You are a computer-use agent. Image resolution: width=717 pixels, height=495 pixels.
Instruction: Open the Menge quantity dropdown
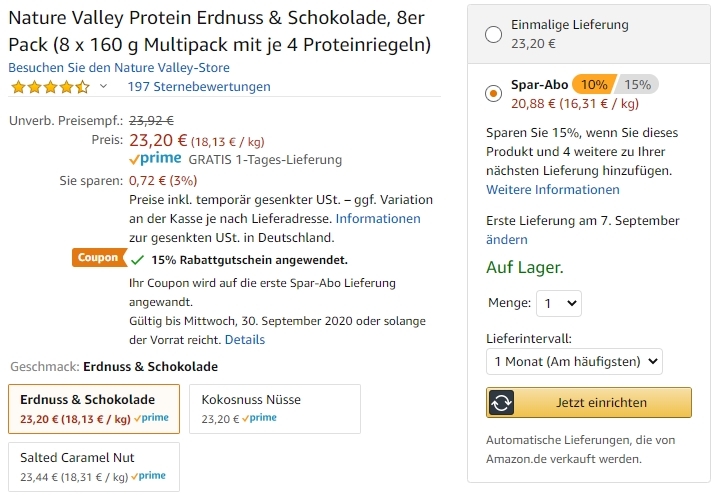click(x=558, y=303)
